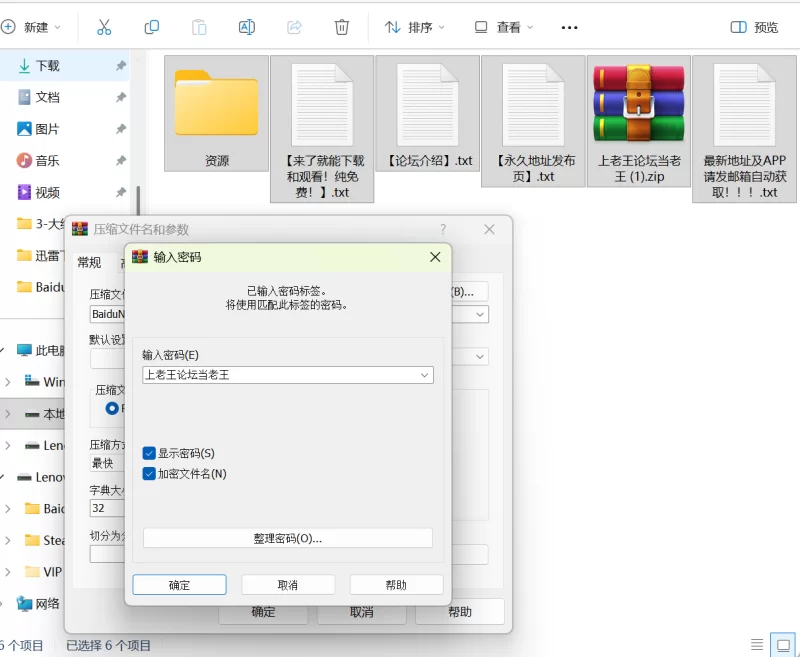This screenshot has height=657, width=800.
Task: Click the browse (B)... button behind dialog
Action: tap(470, 292)
